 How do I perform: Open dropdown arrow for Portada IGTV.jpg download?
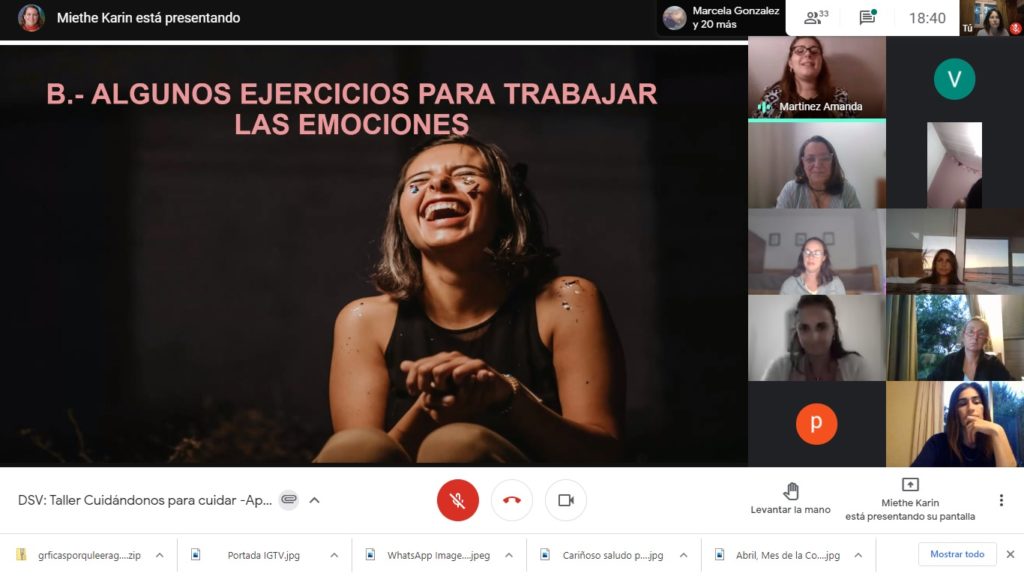tap(333, 555)
